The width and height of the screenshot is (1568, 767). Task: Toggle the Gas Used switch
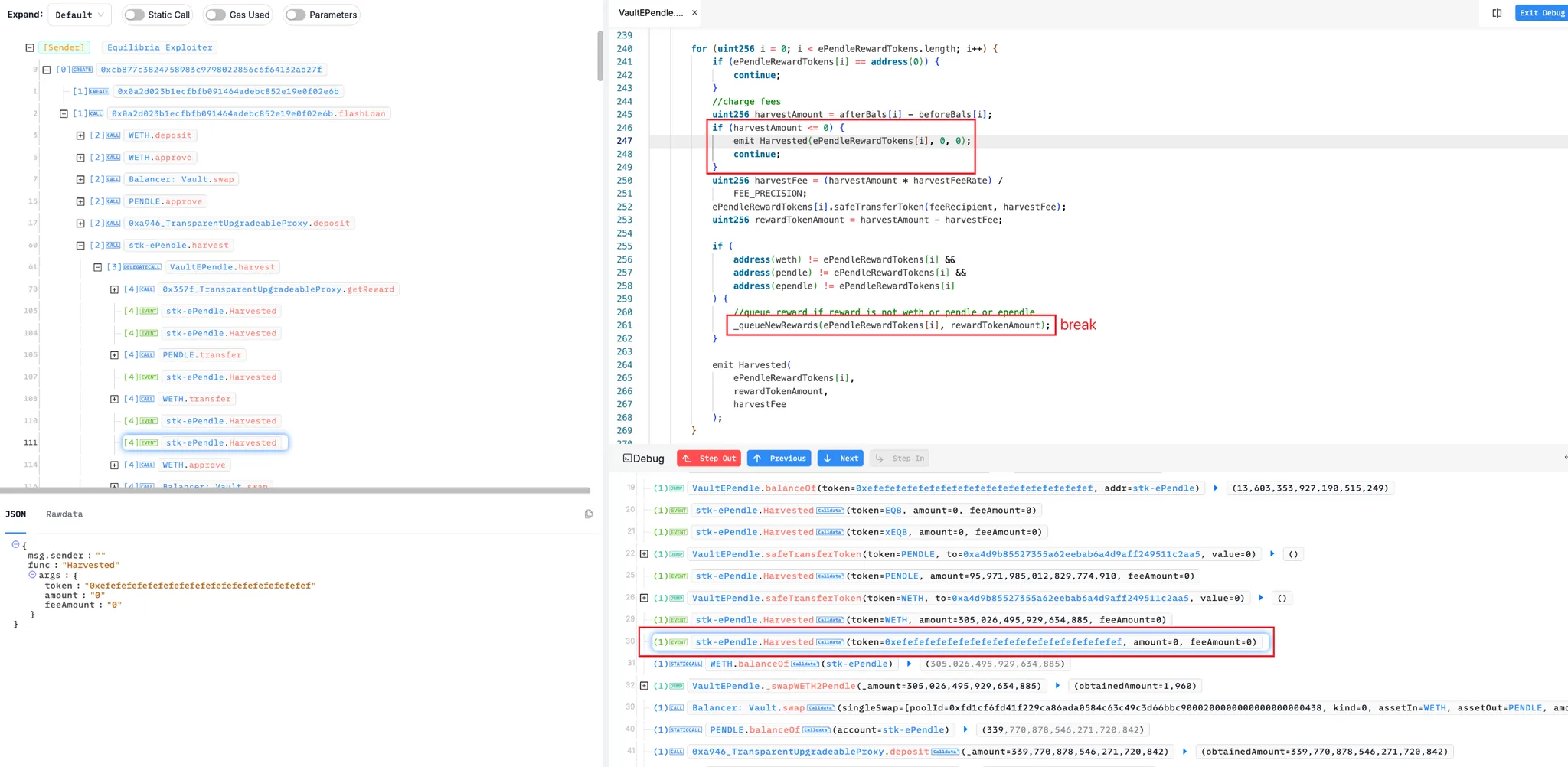[216, 15]
